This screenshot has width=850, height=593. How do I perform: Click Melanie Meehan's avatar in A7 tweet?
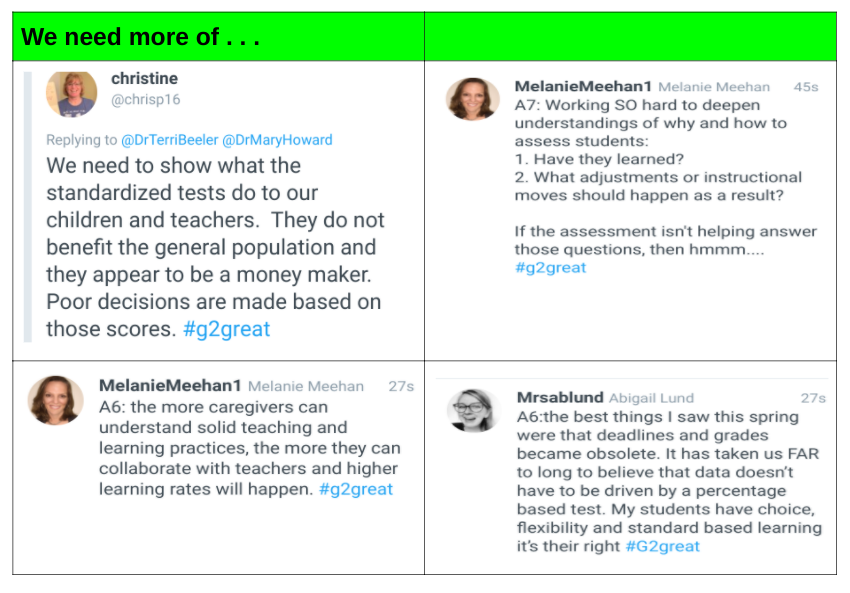coord(473,99)
